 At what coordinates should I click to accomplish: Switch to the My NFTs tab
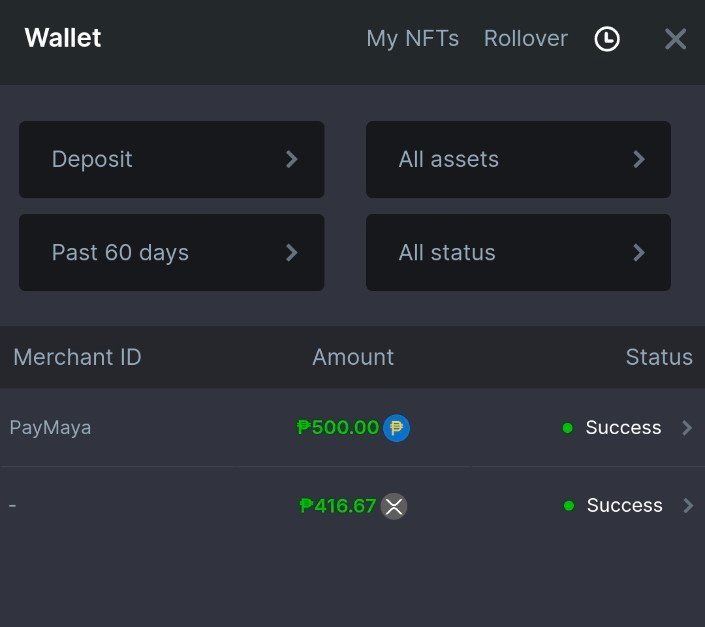pyautogui.click(x=412, y=39)
